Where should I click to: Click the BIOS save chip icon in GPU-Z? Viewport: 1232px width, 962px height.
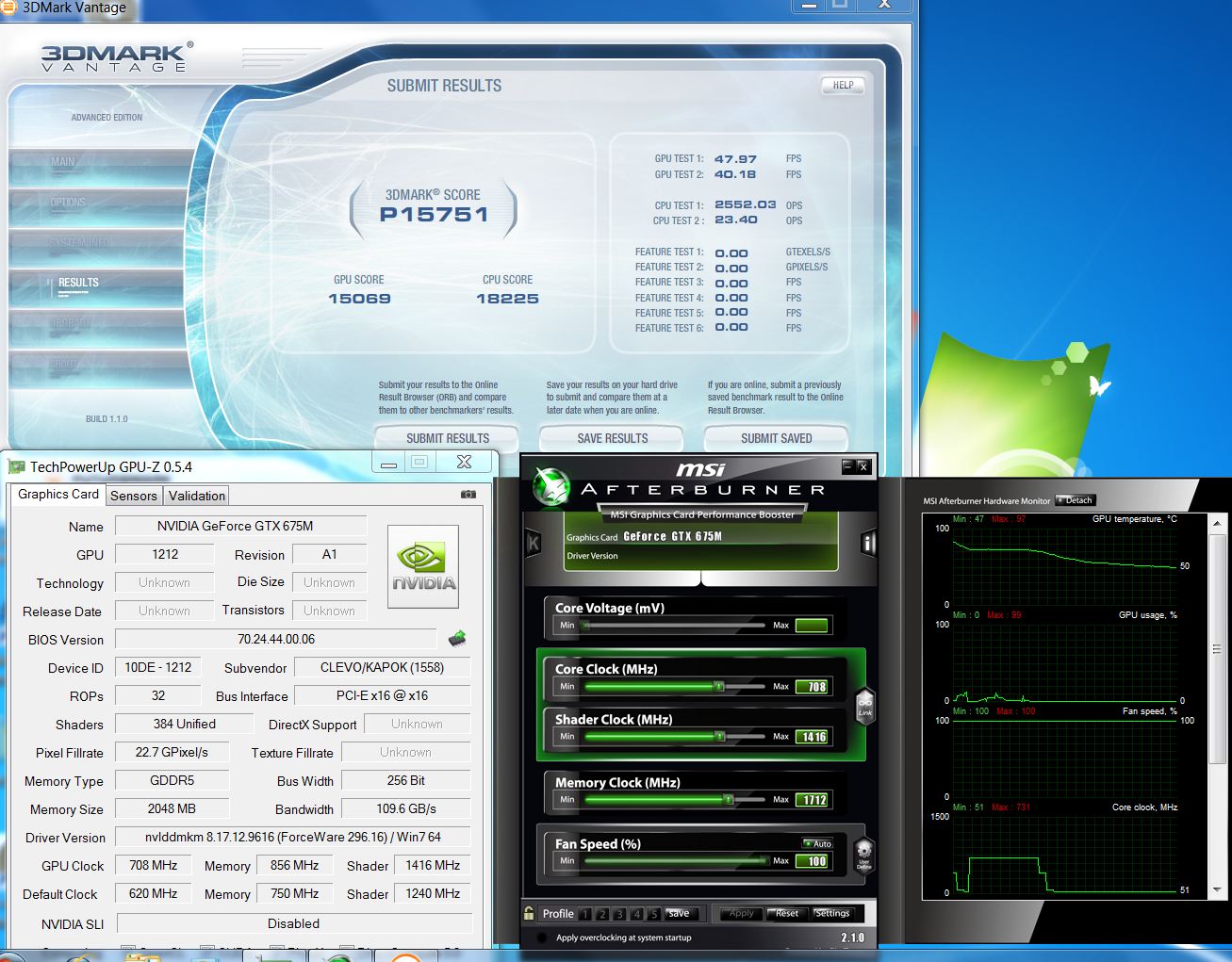tap(457, 639)
